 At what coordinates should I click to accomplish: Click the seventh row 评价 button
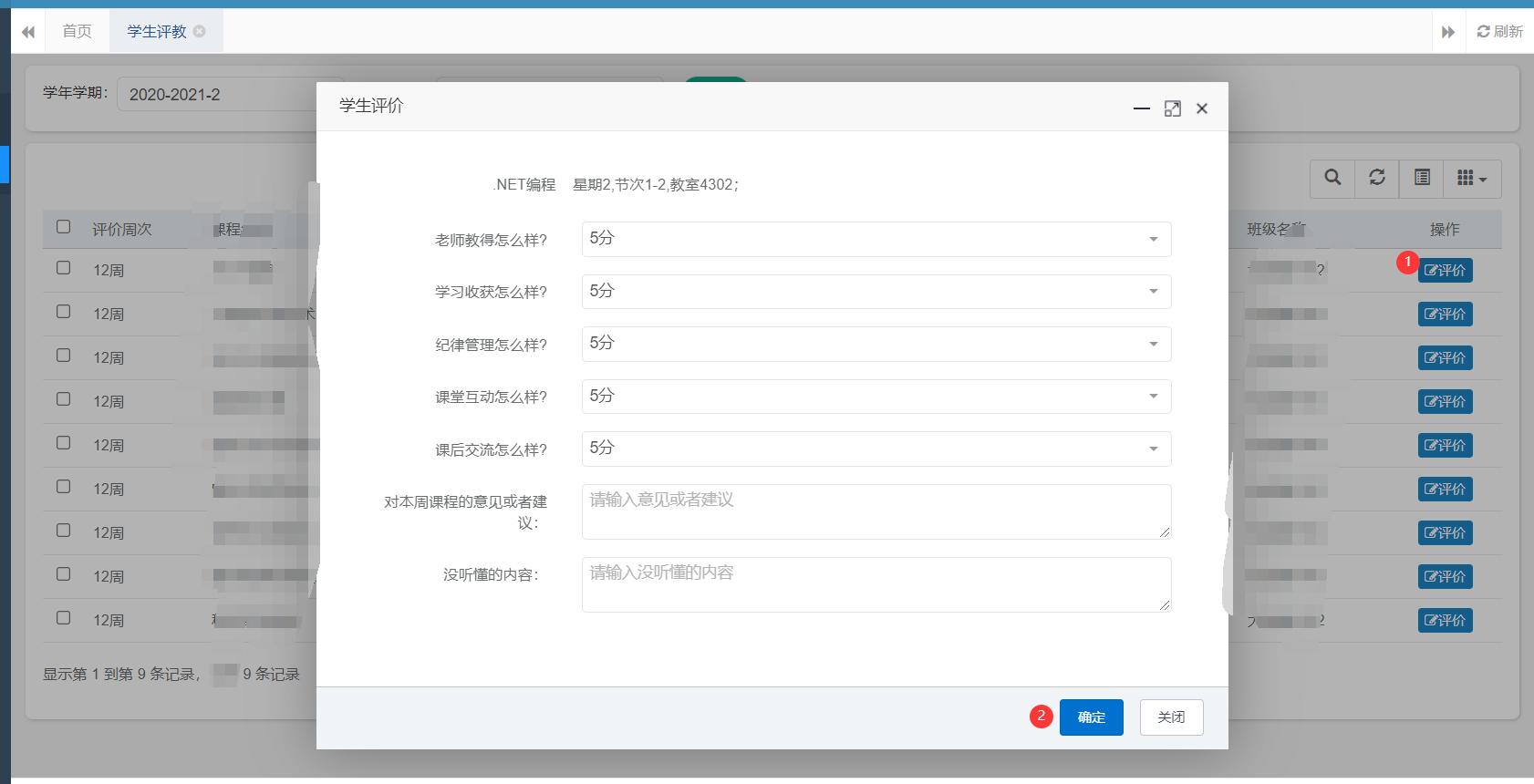(x=1446, y=533)
